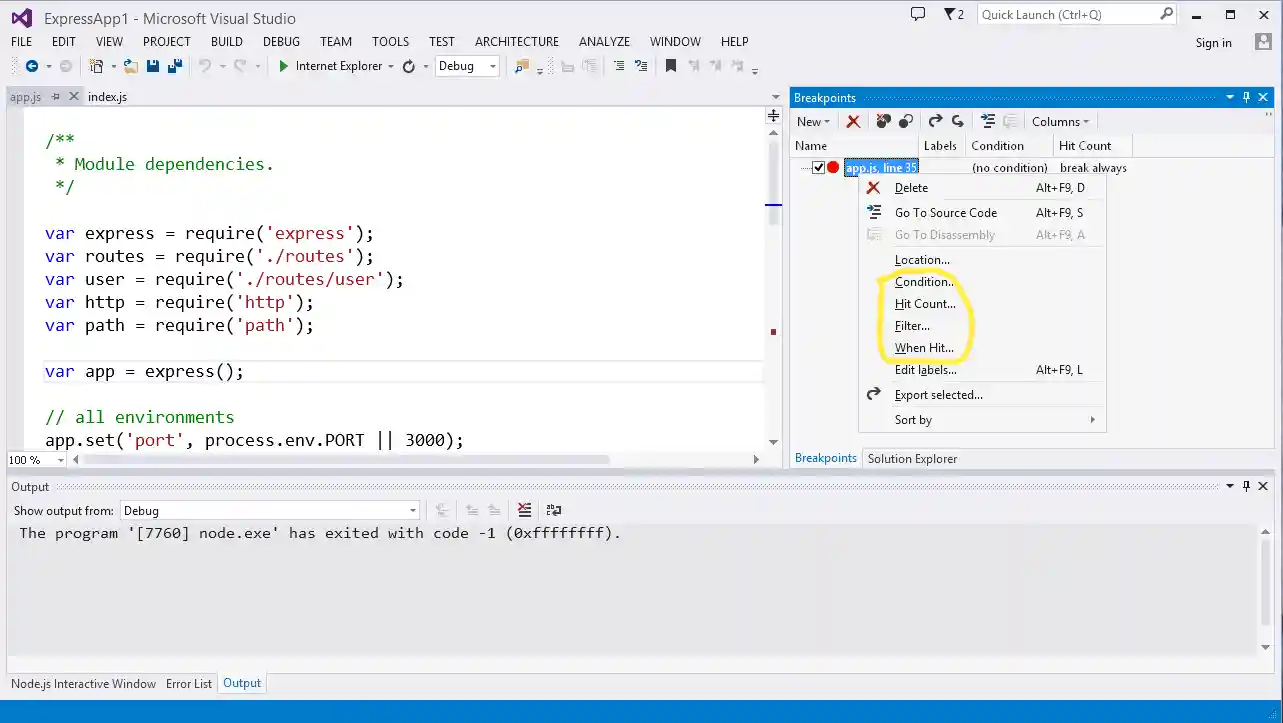Clear All text in the Output window

(x=524, y=510)
